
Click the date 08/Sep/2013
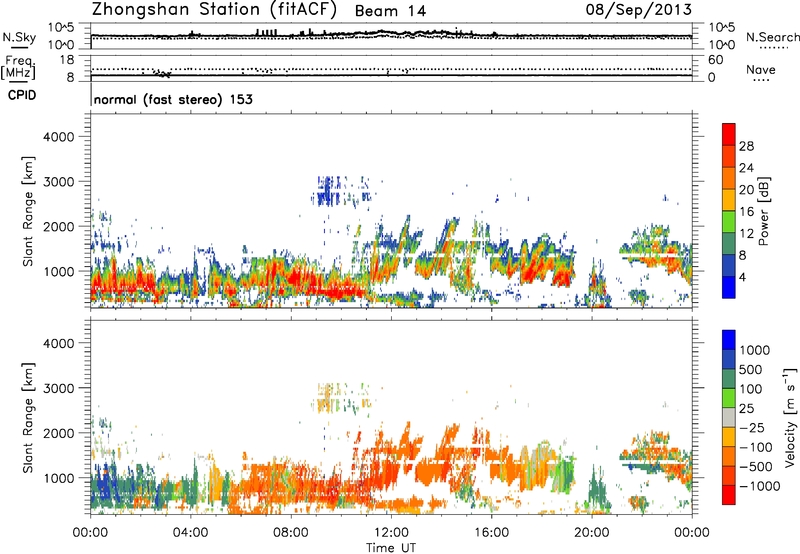(639, 10)
